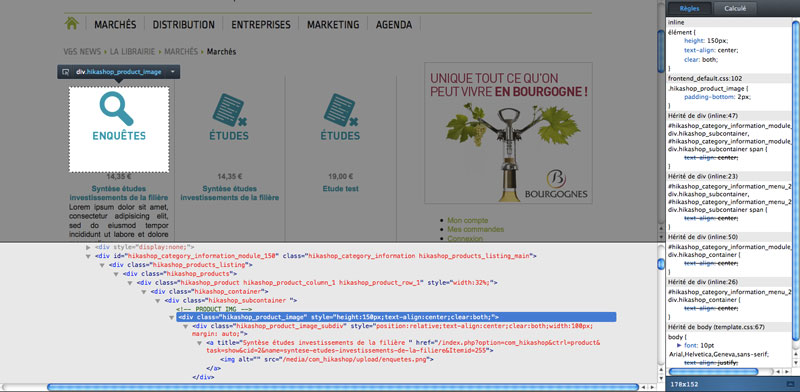Click the horizontal scrollbar under the markup panel
This screenshot has width=800, height=392.
pos(342,387)
